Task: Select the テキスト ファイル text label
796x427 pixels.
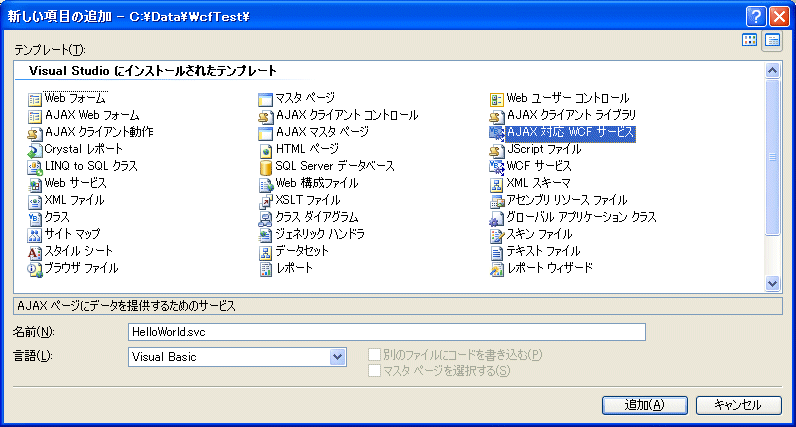Action: coord(543,251)
